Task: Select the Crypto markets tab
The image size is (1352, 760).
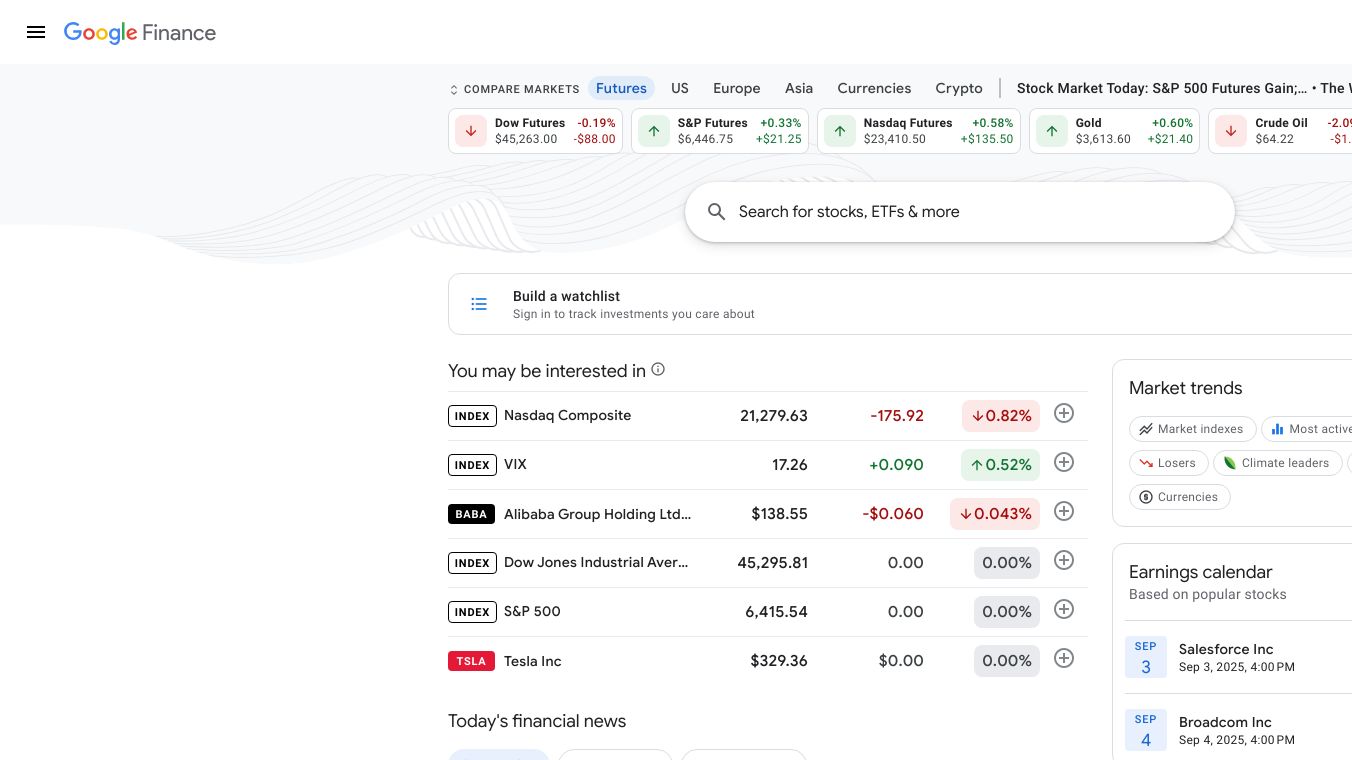Action: coord(958,88)
